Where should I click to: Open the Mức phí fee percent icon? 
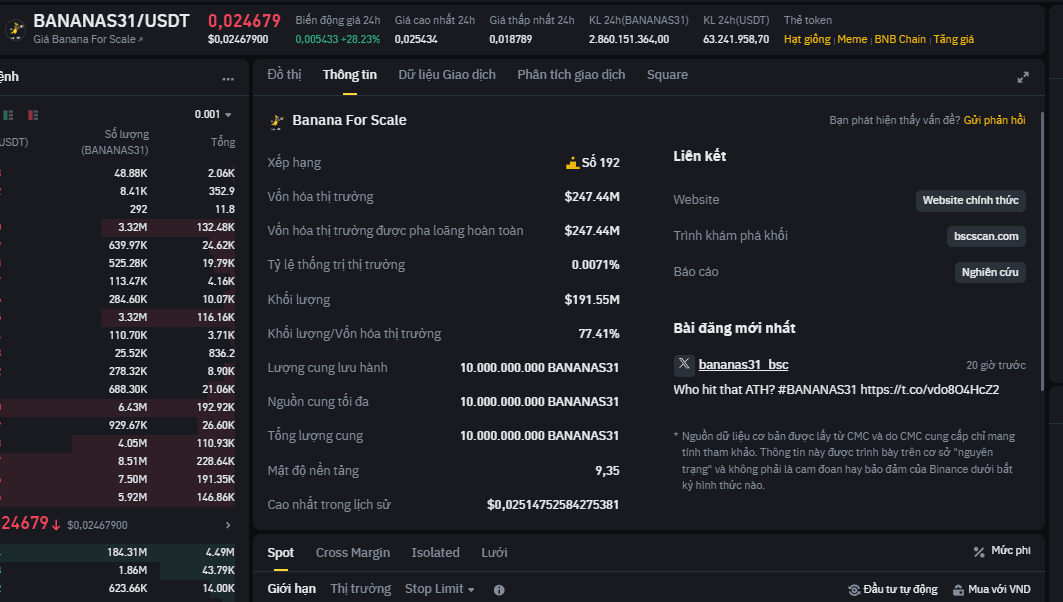point(979,552)
